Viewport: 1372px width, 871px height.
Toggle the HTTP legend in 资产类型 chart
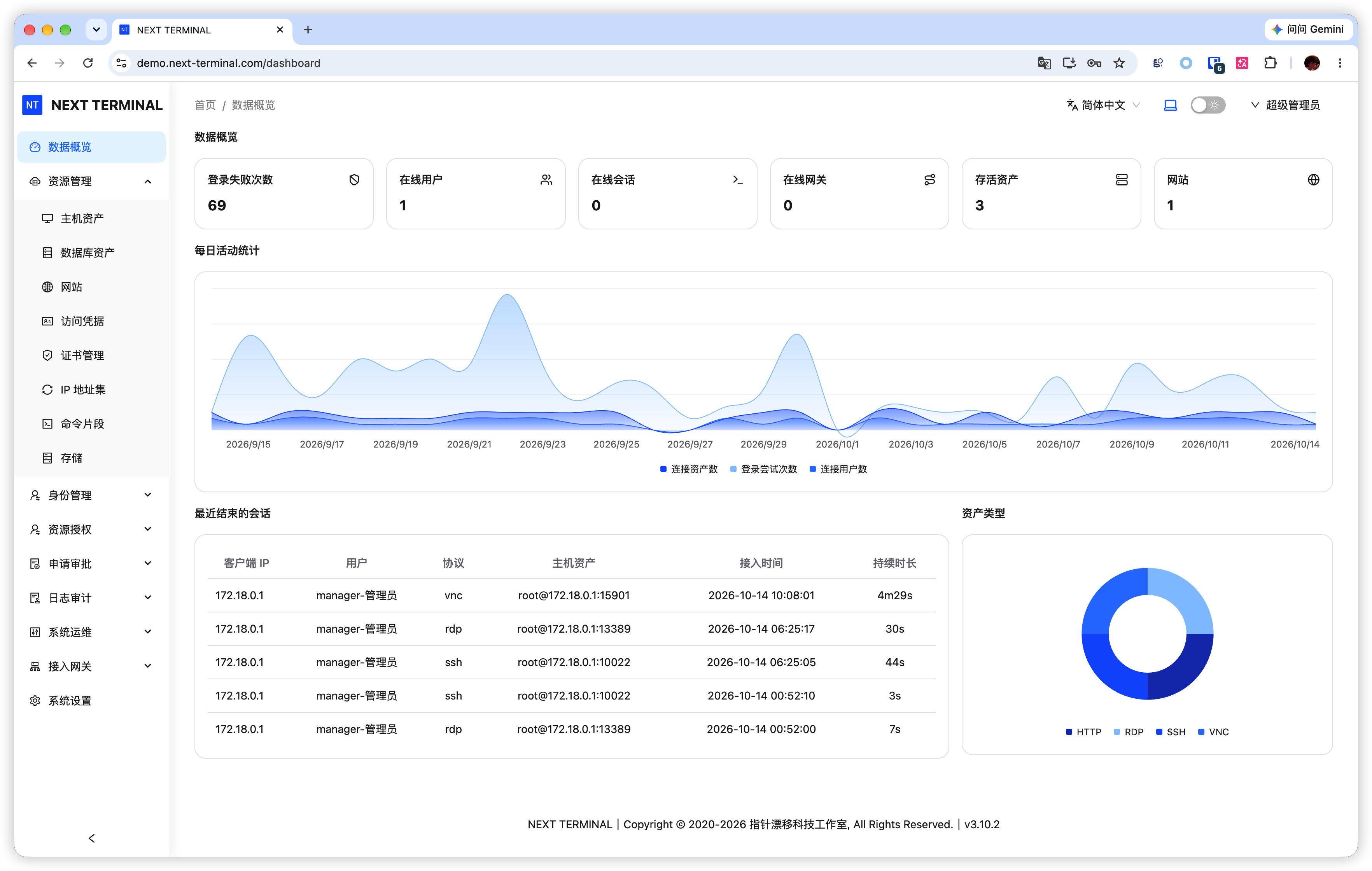point(1083,731)
